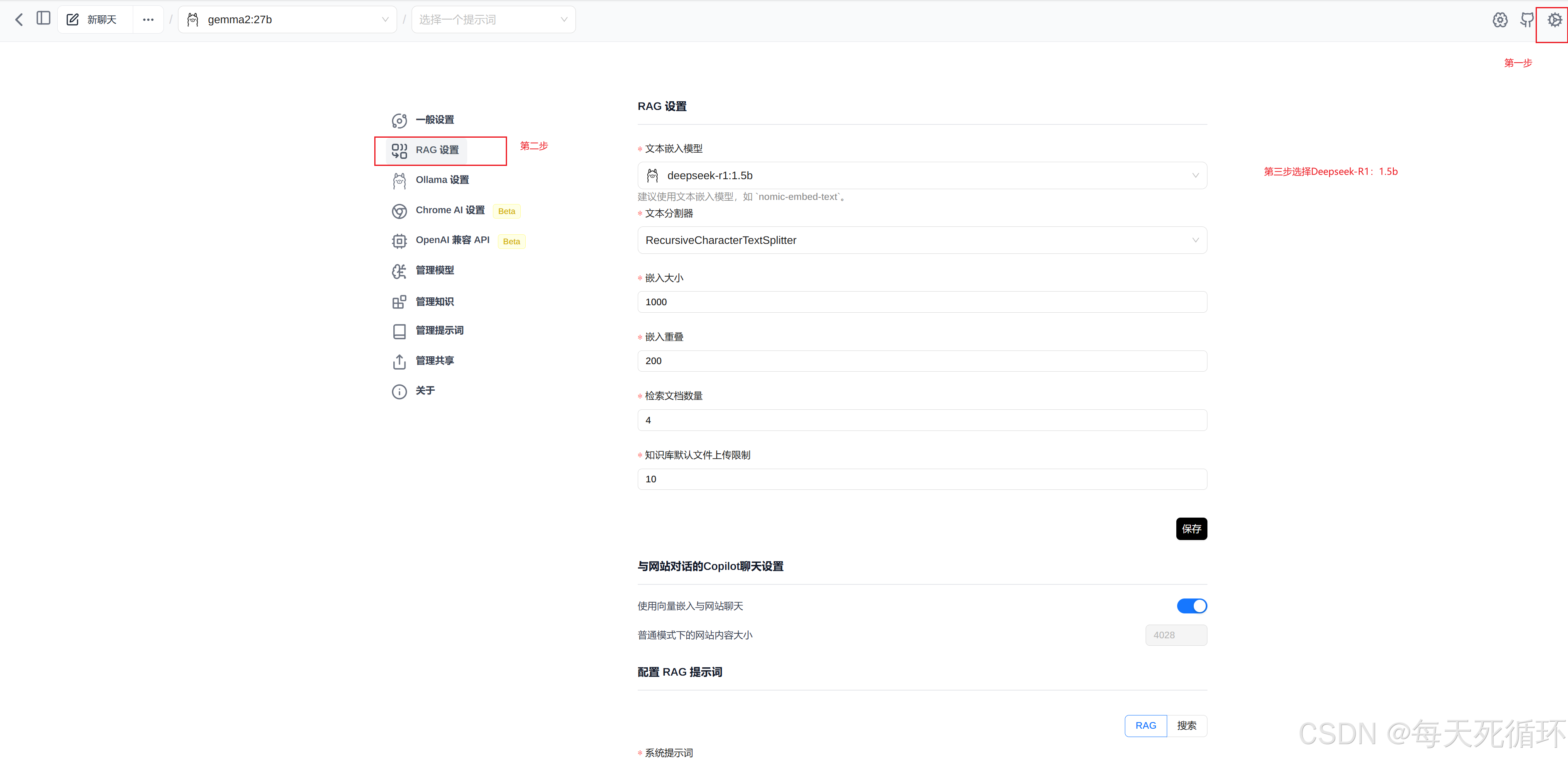1568x759 pixels.
Task: Toggle the sidebar panel icon
Action: click(x=43, y=19)
